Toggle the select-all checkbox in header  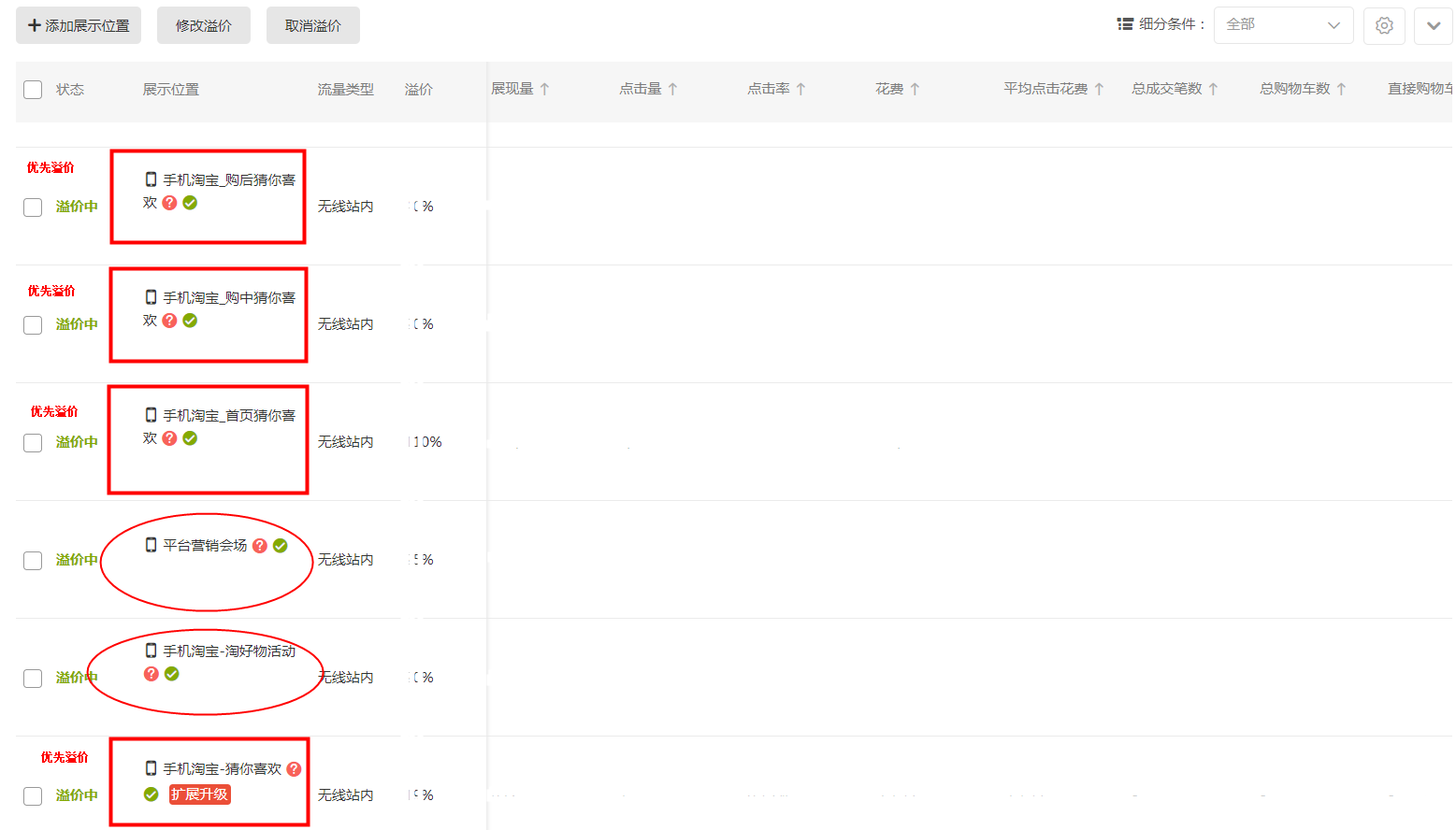[33, 90]
